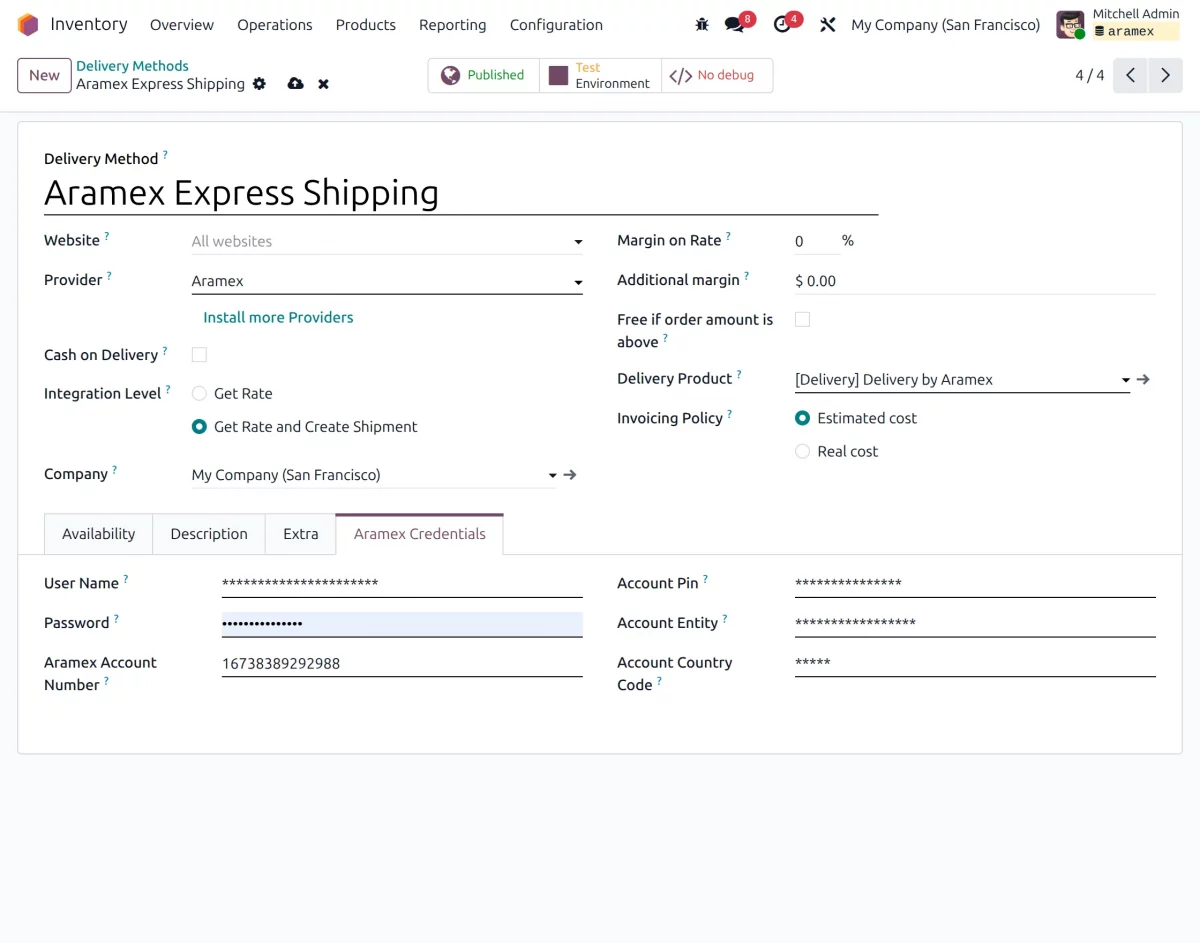Select the Get Rate radio option
This screenshot has height=943, width=1200.
(199, 394)
